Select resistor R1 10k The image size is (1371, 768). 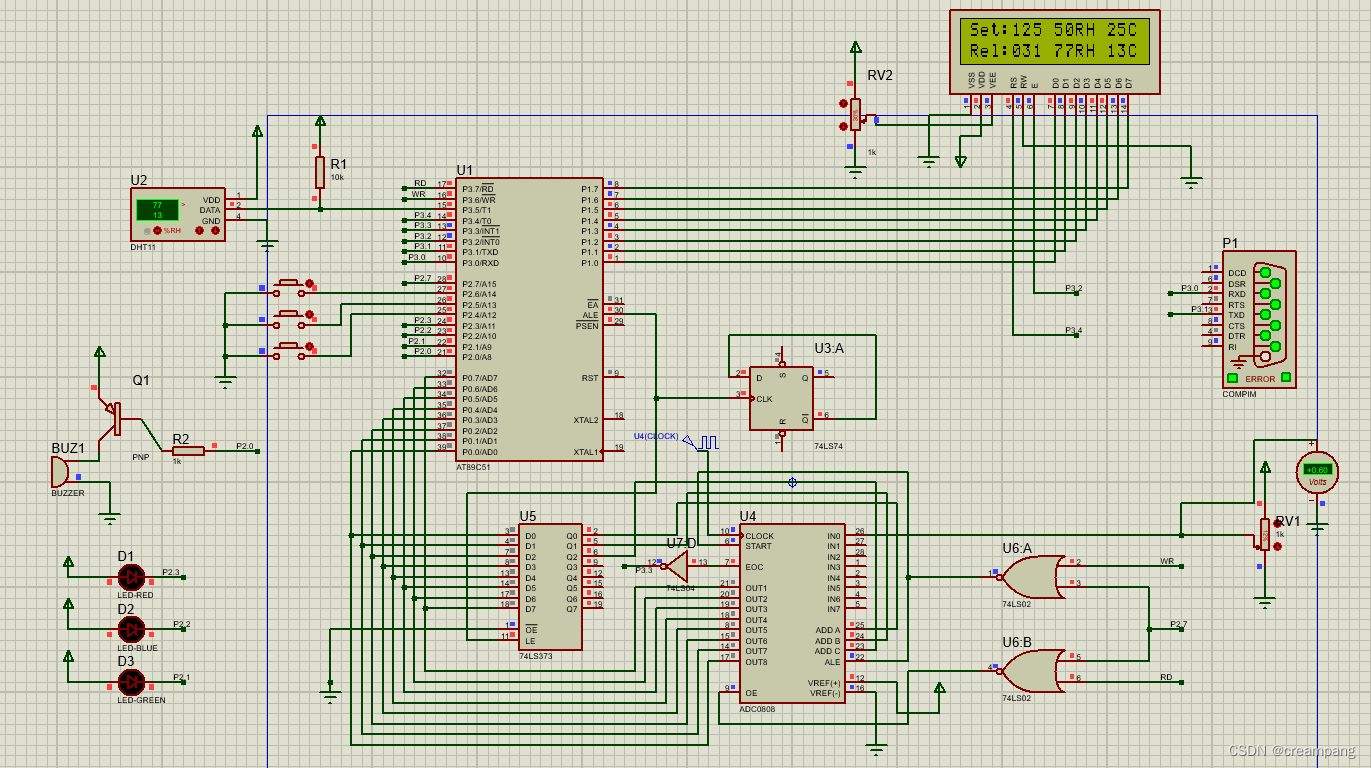tap(320, 172)
